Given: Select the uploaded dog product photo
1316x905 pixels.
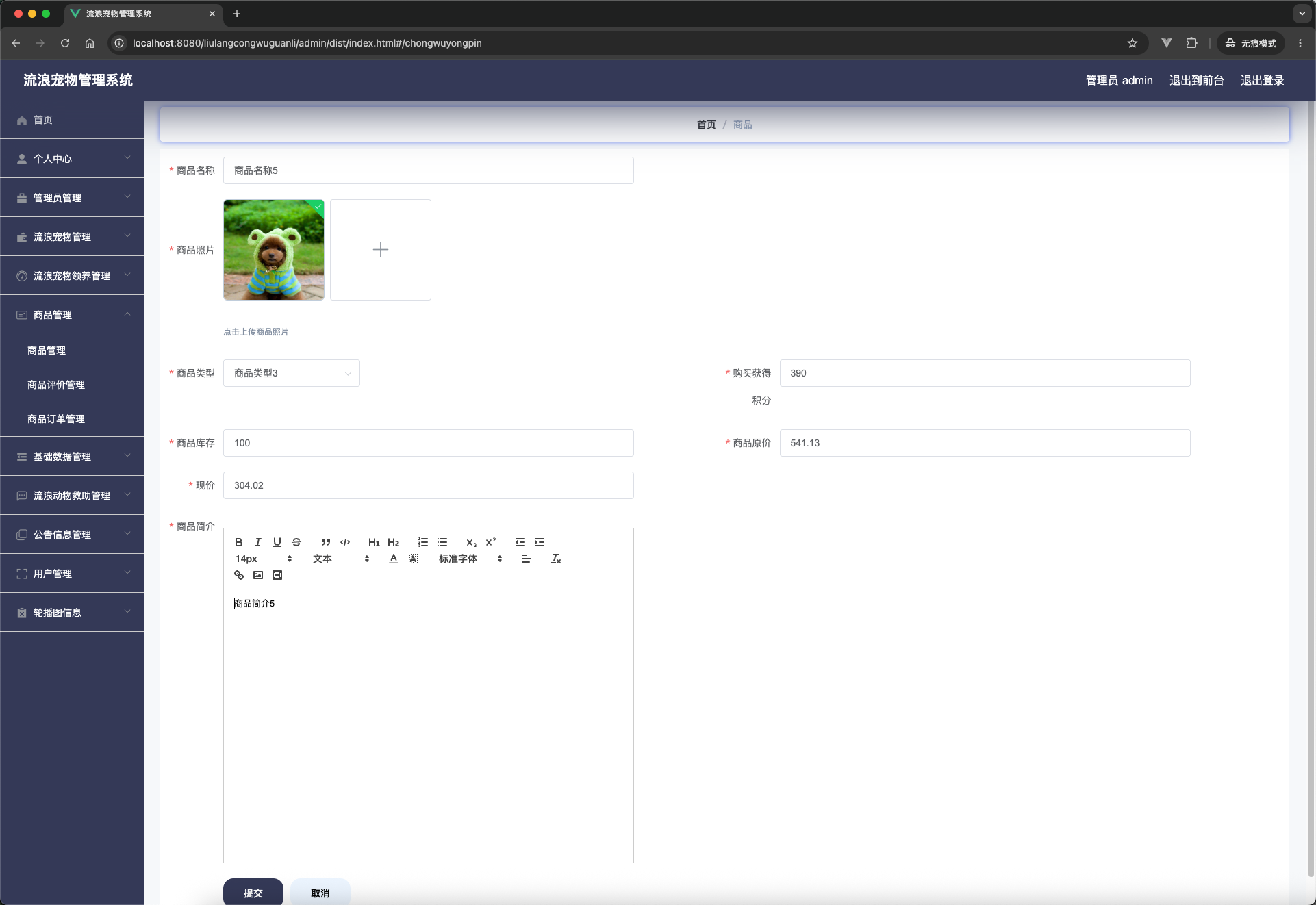Looking at the screenshot, I should (x=274, y=250).
